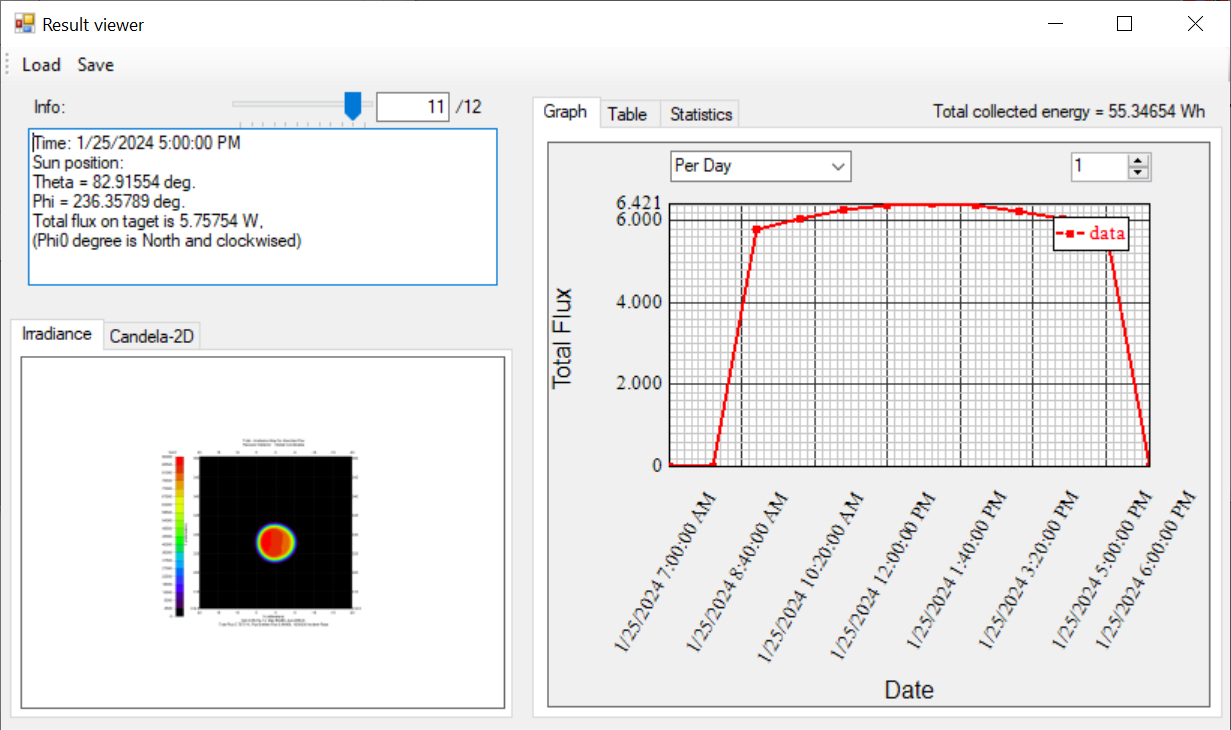Select the Graph tab

[565, 112]
